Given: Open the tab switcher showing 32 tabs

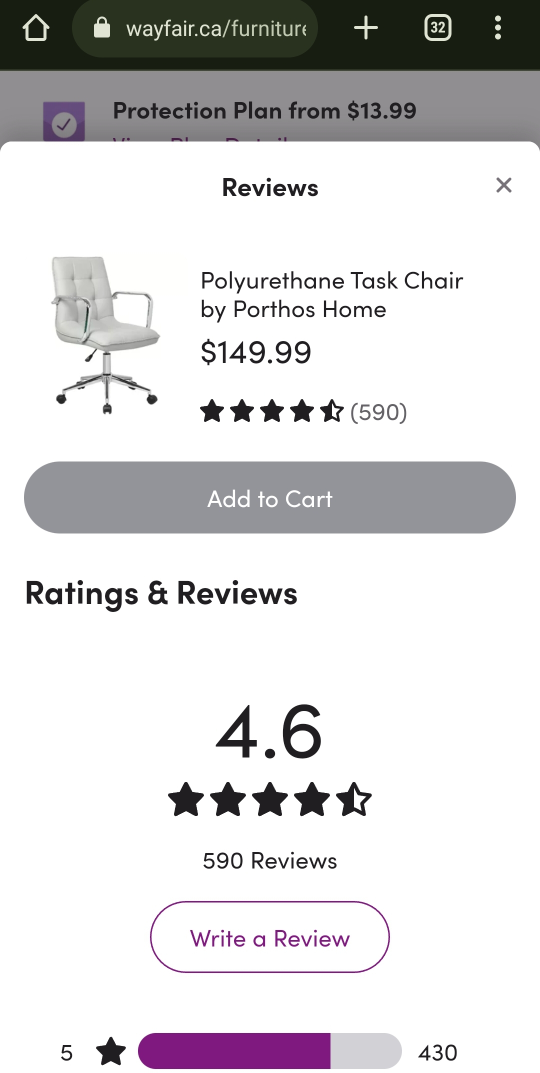Looking at the screenshot, I should [x=437, y=28].
